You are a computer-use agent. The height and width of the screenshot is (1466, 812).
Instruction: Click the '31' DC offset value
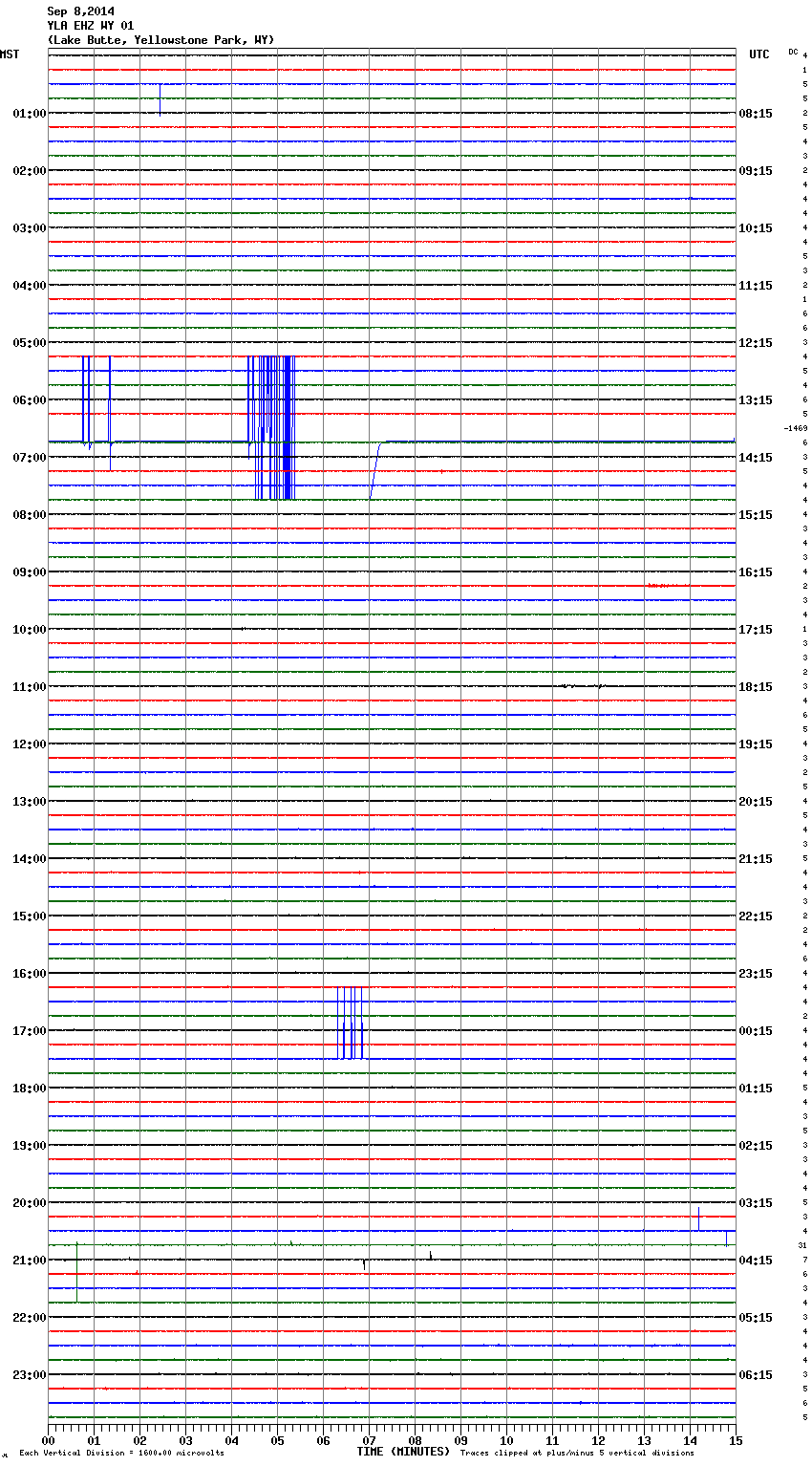[x=802, y=1246]
